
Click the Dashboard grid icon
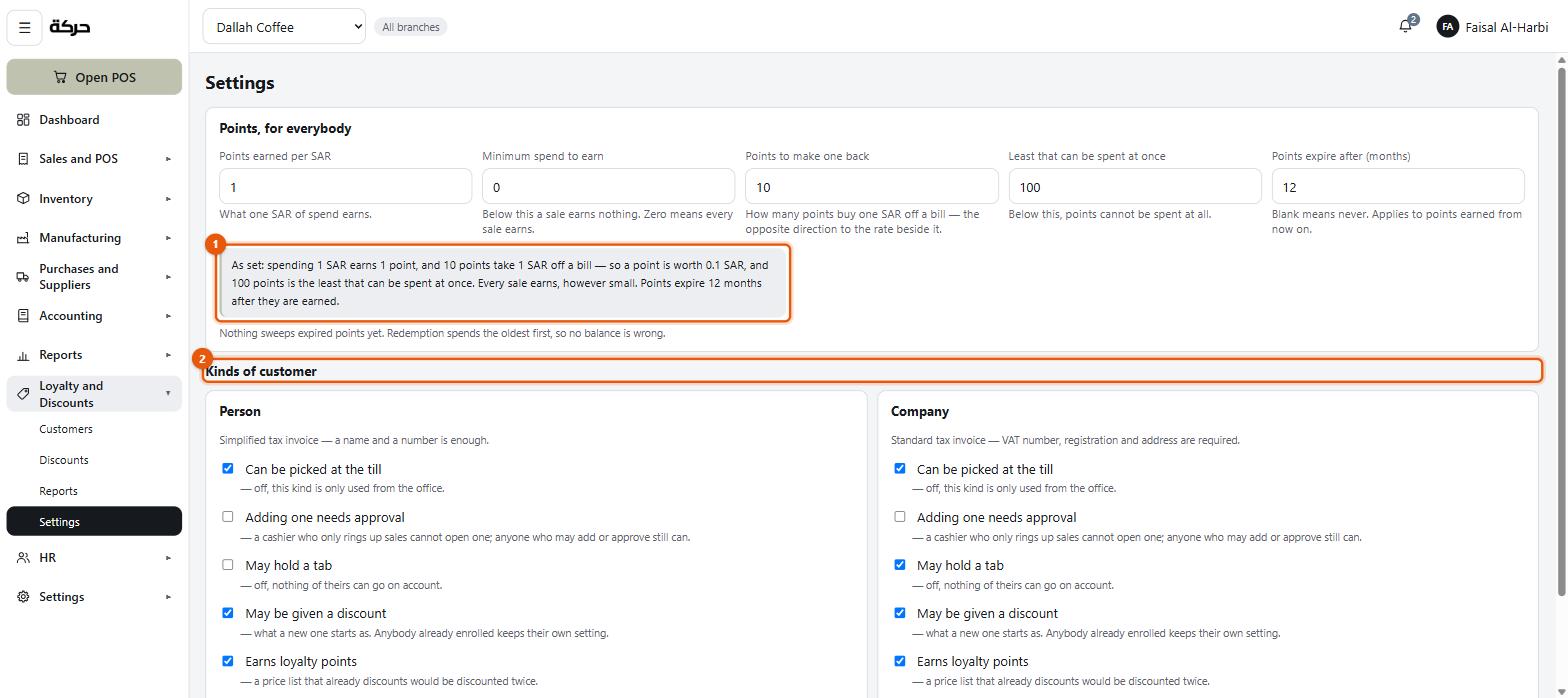click(23, 120)
